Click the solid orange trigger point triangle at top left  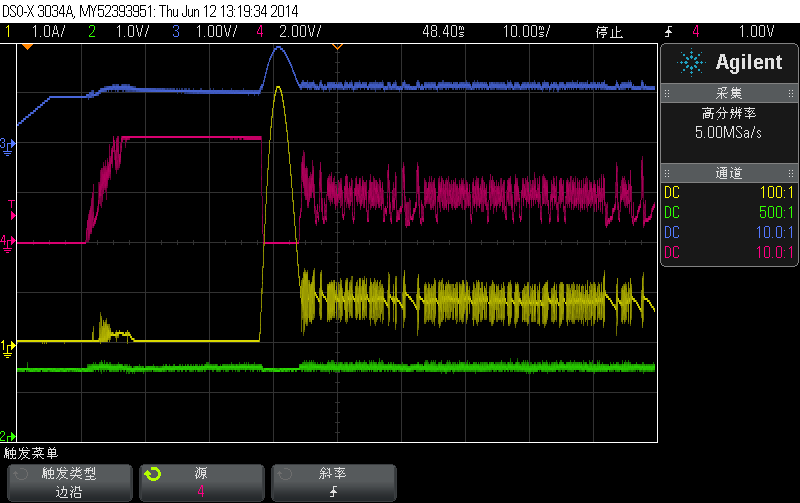(x=28, y=47)
